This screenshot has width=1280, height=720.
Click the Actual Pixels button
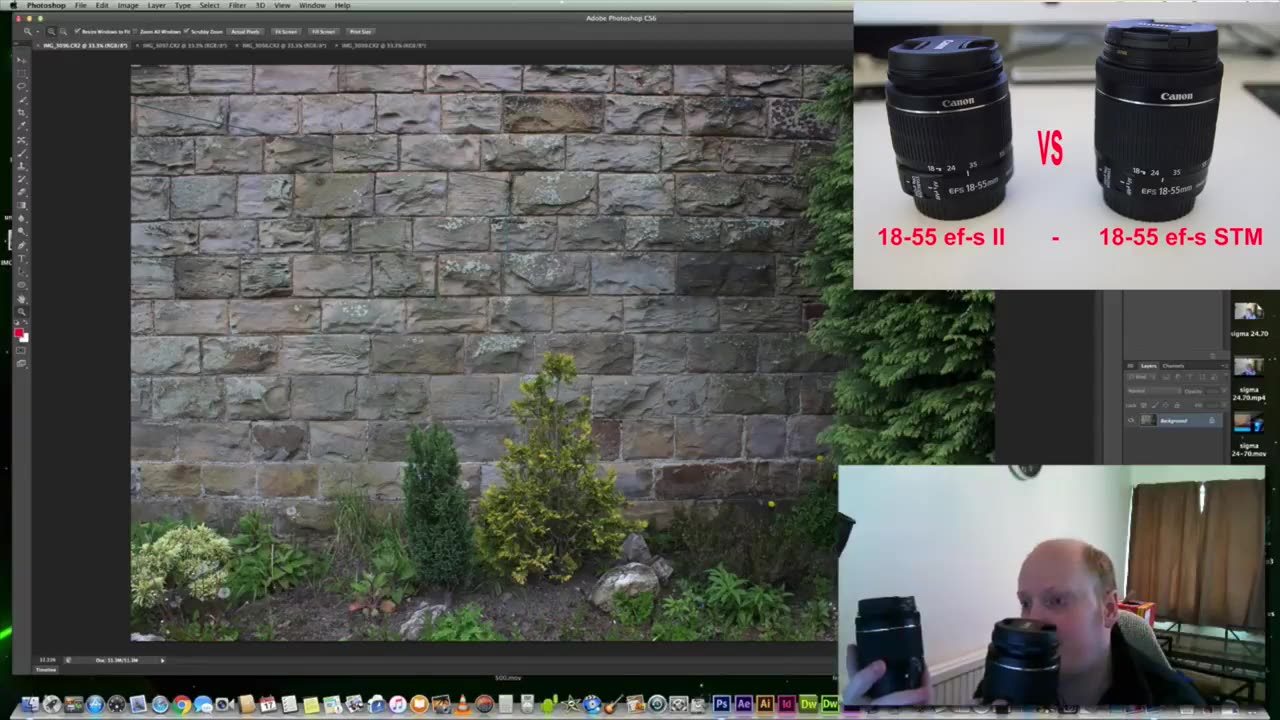point(245,32)
